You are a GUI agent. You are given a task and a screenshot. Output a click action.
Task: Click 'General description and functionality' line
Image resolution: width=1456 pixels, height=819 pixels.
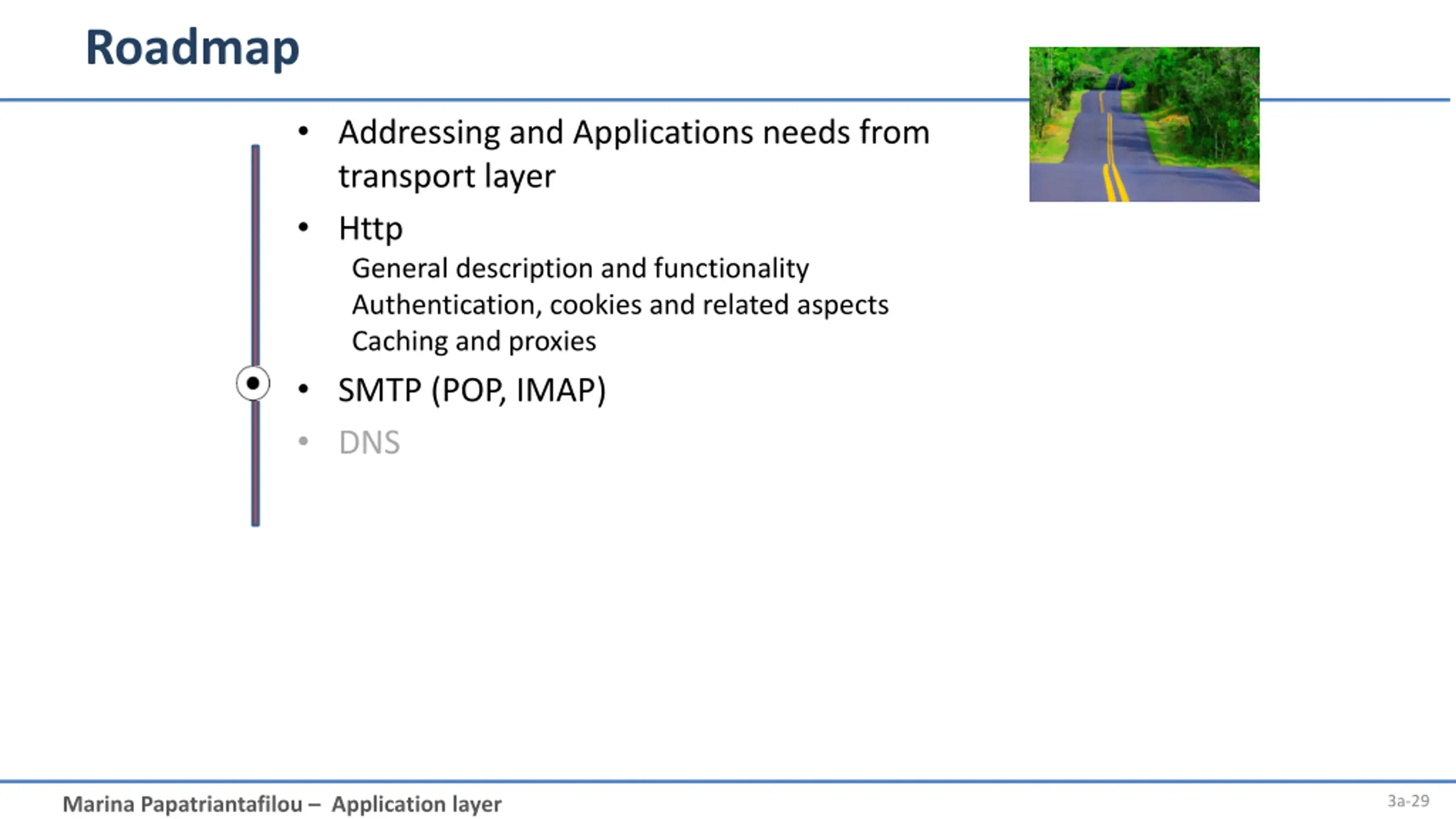click(x=580, y=268)
